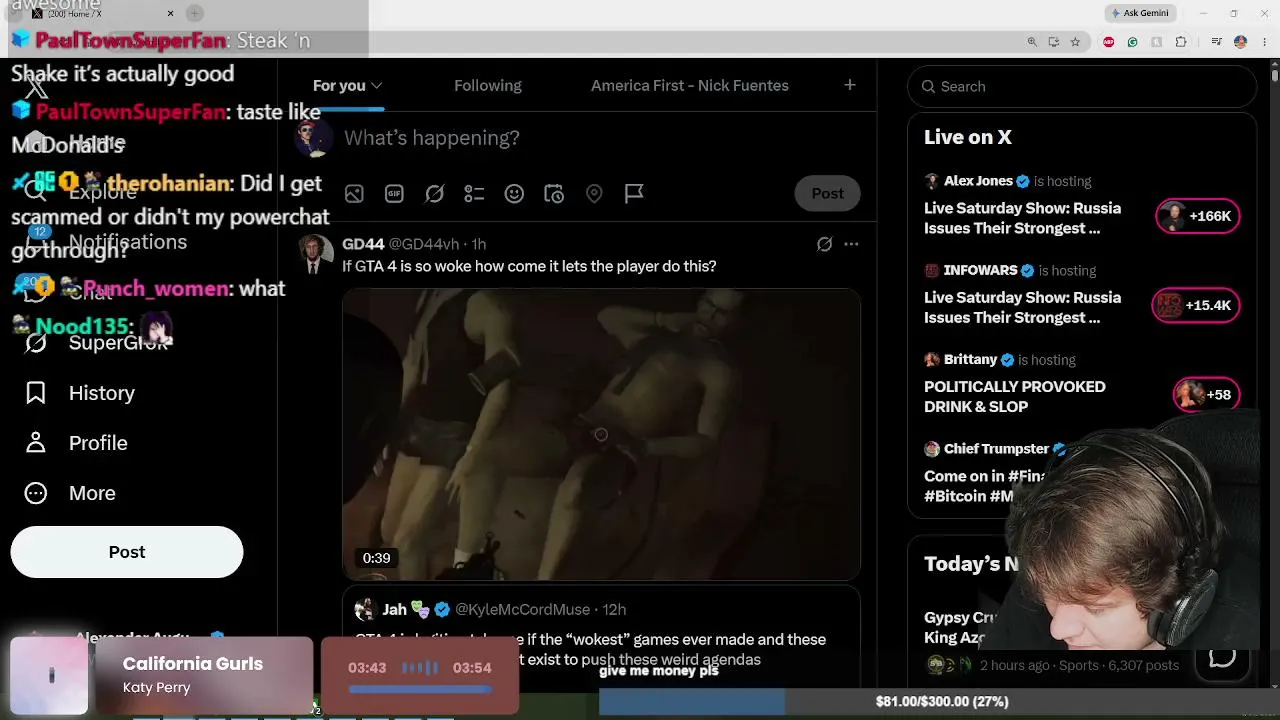
Task: Schedule the post with the calendar icon
Action: pos(554,194)
